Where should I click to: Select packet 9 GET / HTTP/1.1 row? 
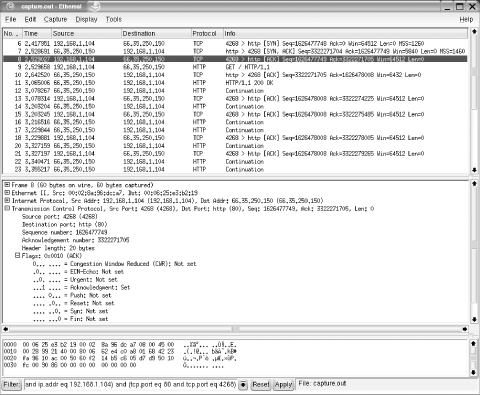pos(235,67)
